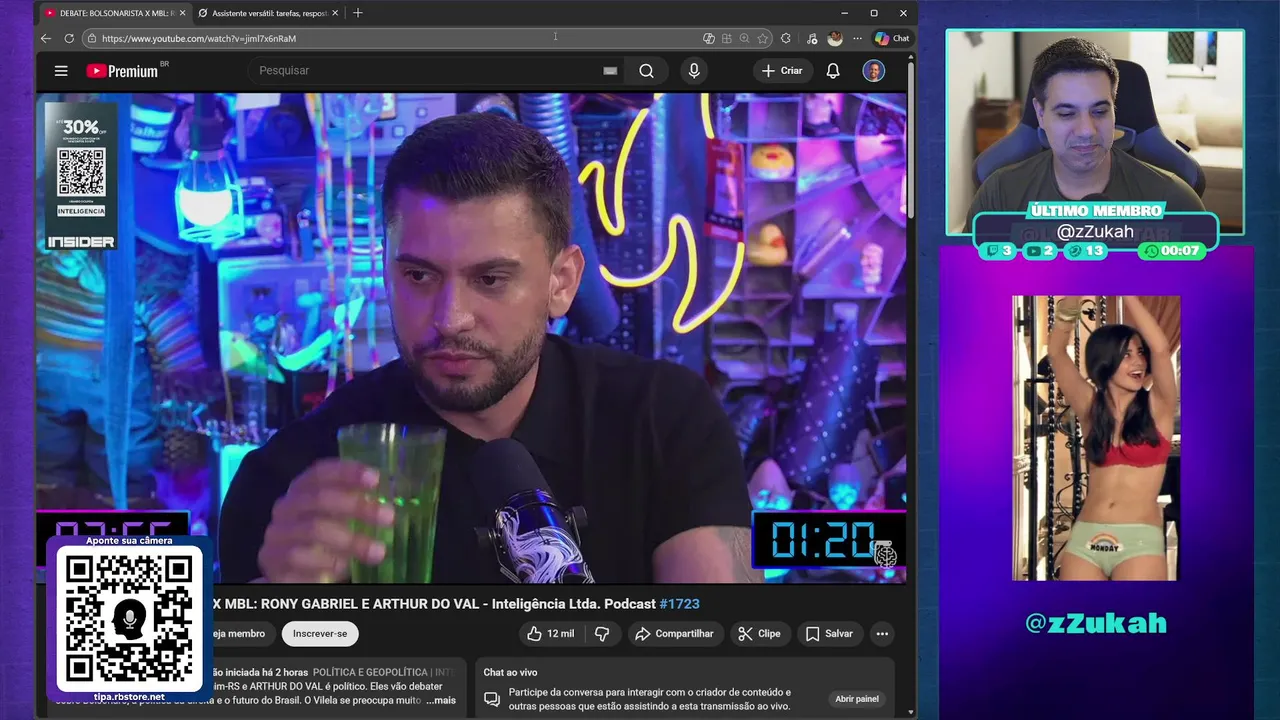The image size is (1280, 720).
Task: Activate voice search microphone icon
Action: [694, 71]
